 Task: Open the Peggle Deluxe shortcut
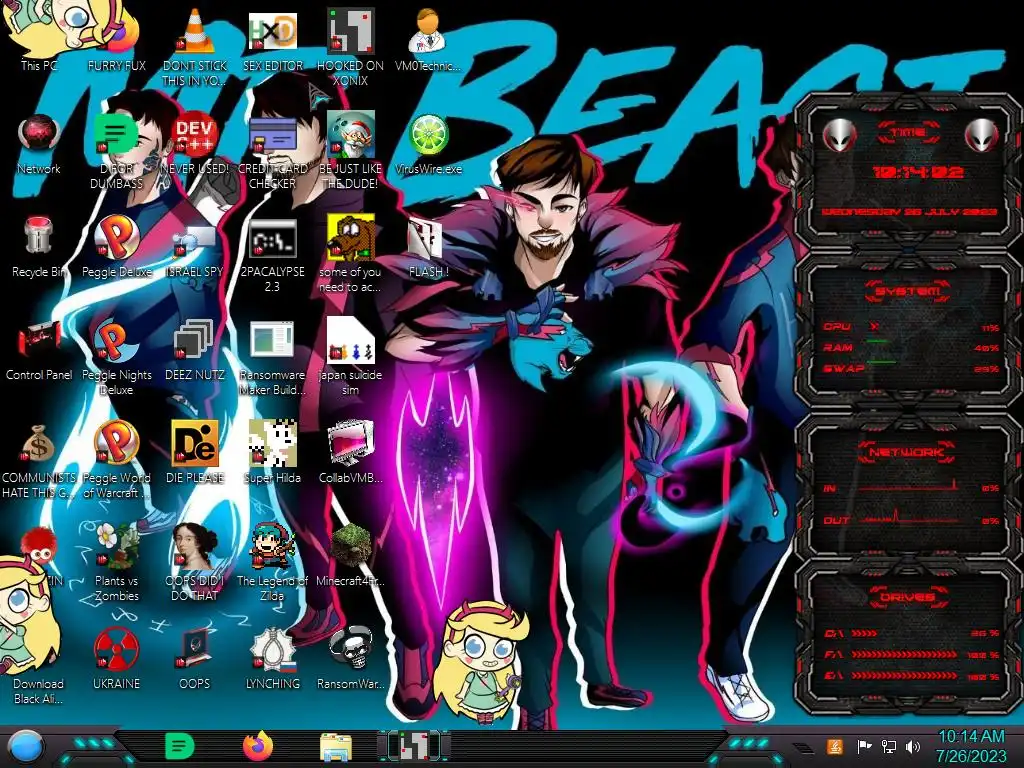click(116, 247)
